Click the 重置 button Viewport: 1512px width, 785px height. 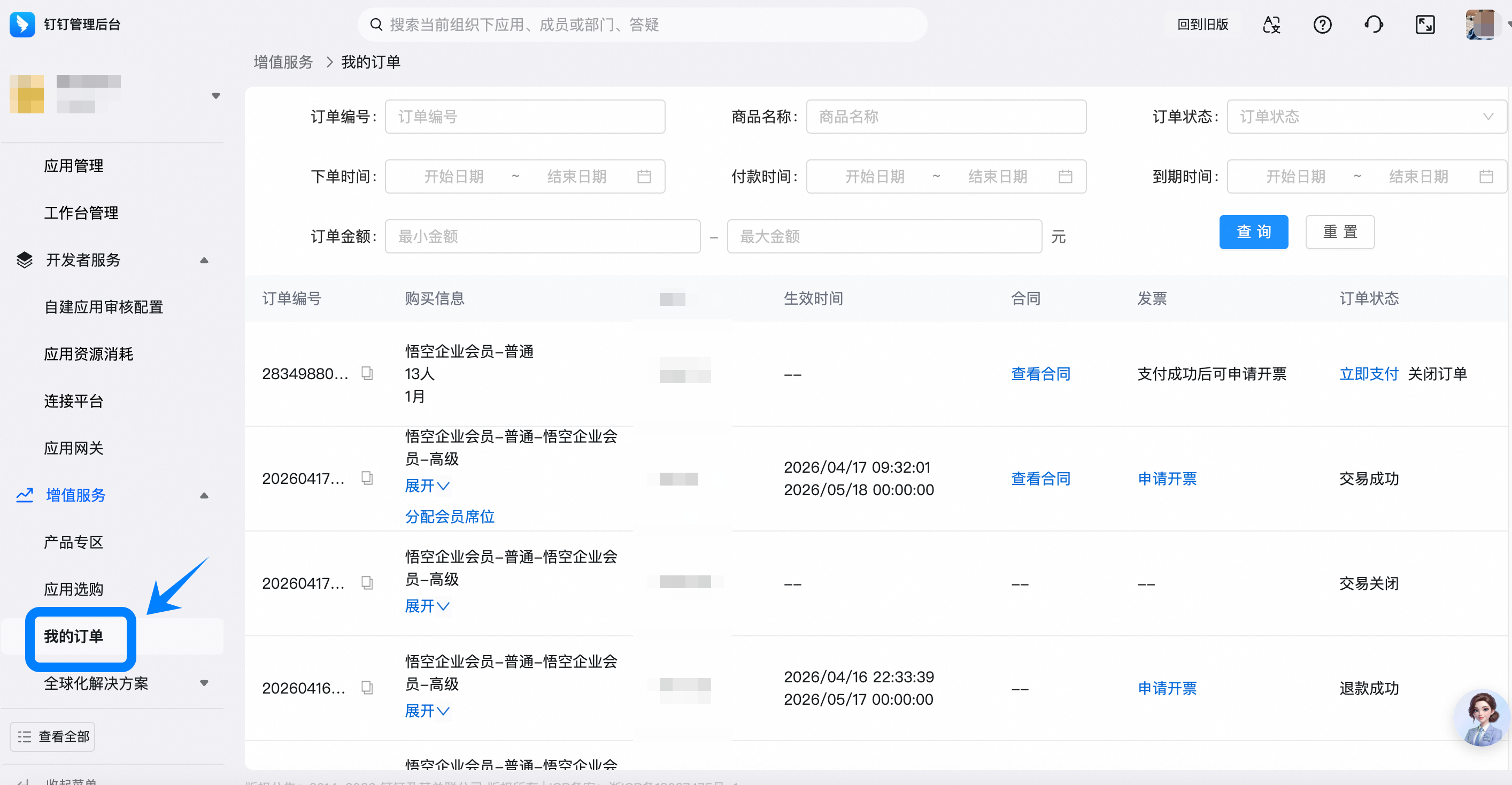(x=1340, y=232)
